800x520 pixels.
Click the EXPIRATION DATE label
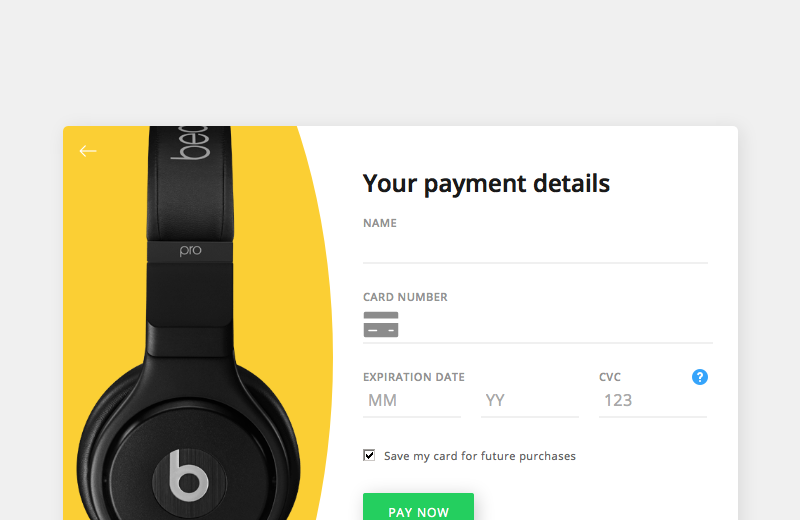click(414, 377)
